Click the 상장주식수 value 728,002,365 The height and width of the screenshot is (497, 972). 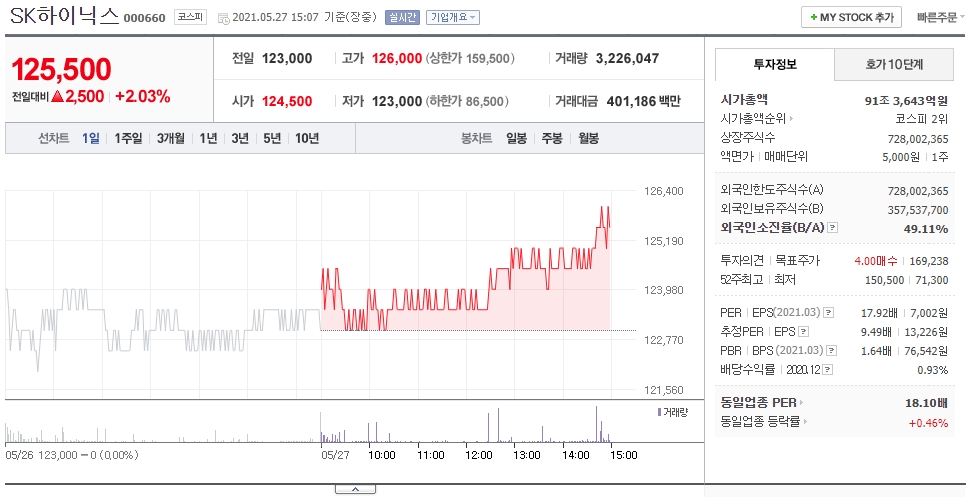click(918, 139)
